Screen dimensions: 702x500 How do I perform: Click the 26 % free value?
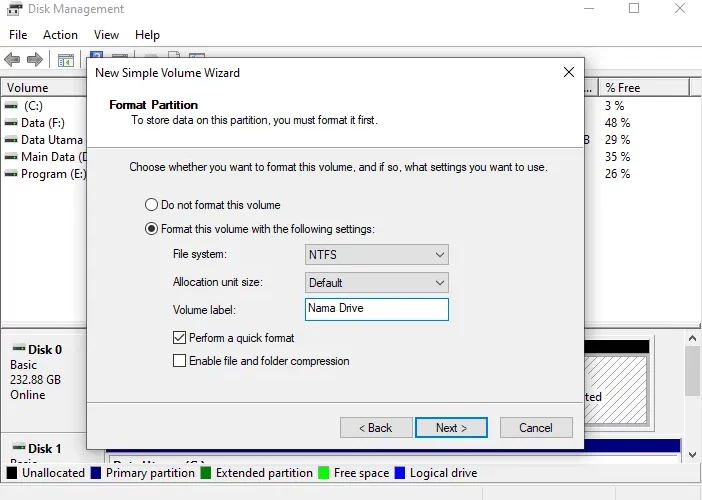[x=617, y=174]
